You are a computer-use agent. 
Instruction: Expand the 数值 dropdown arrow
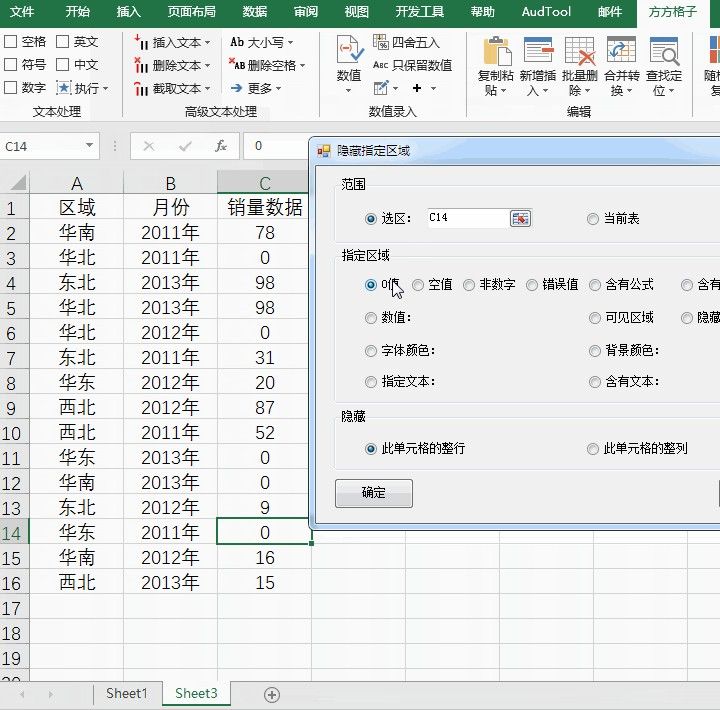click(x=349, y=90)
